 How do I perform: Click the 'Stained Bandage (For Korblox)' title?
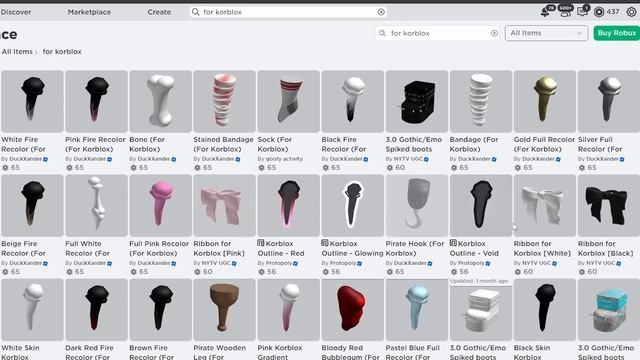click(x=223, y=144)
